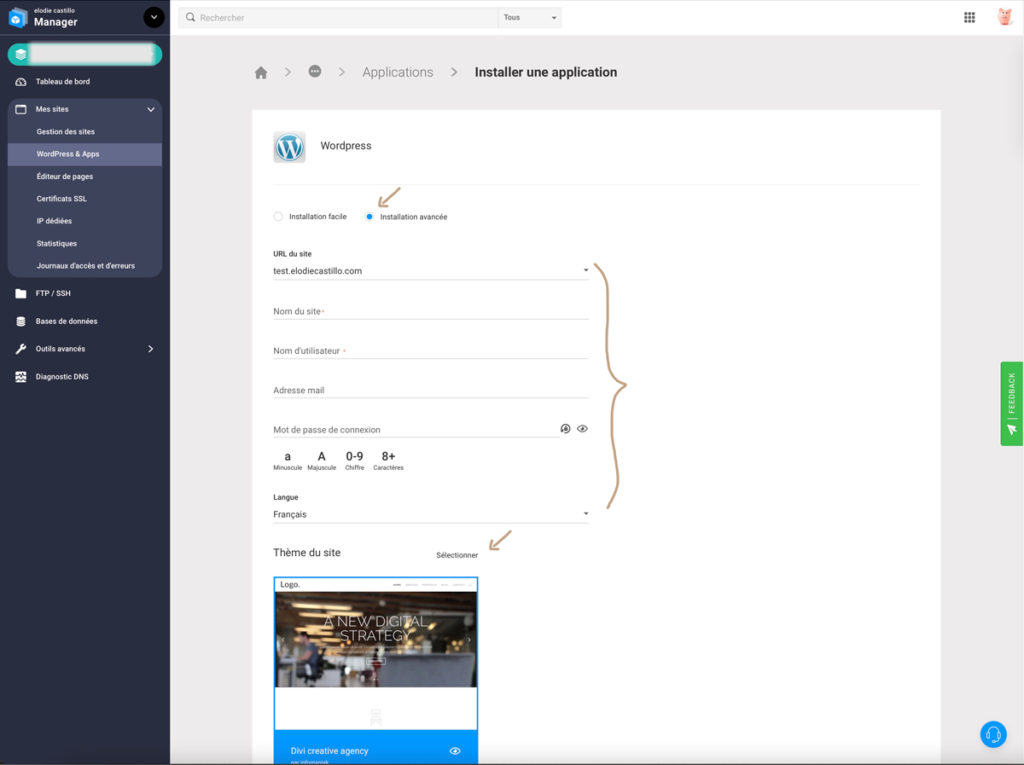Open Diagnostic DNS

pyautogui.click(x=62, y=377)
